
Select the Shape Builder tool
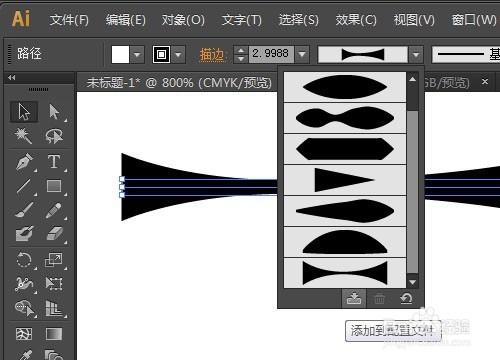24,308
